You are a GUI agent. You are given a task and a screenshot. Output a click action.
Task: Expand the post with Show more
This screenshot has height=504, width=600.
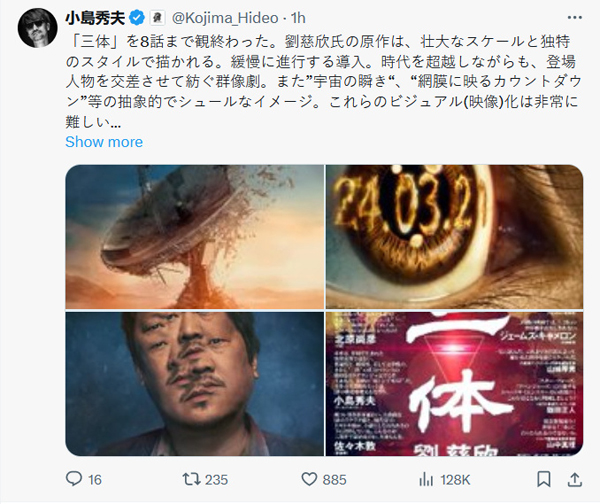(104, 142)
